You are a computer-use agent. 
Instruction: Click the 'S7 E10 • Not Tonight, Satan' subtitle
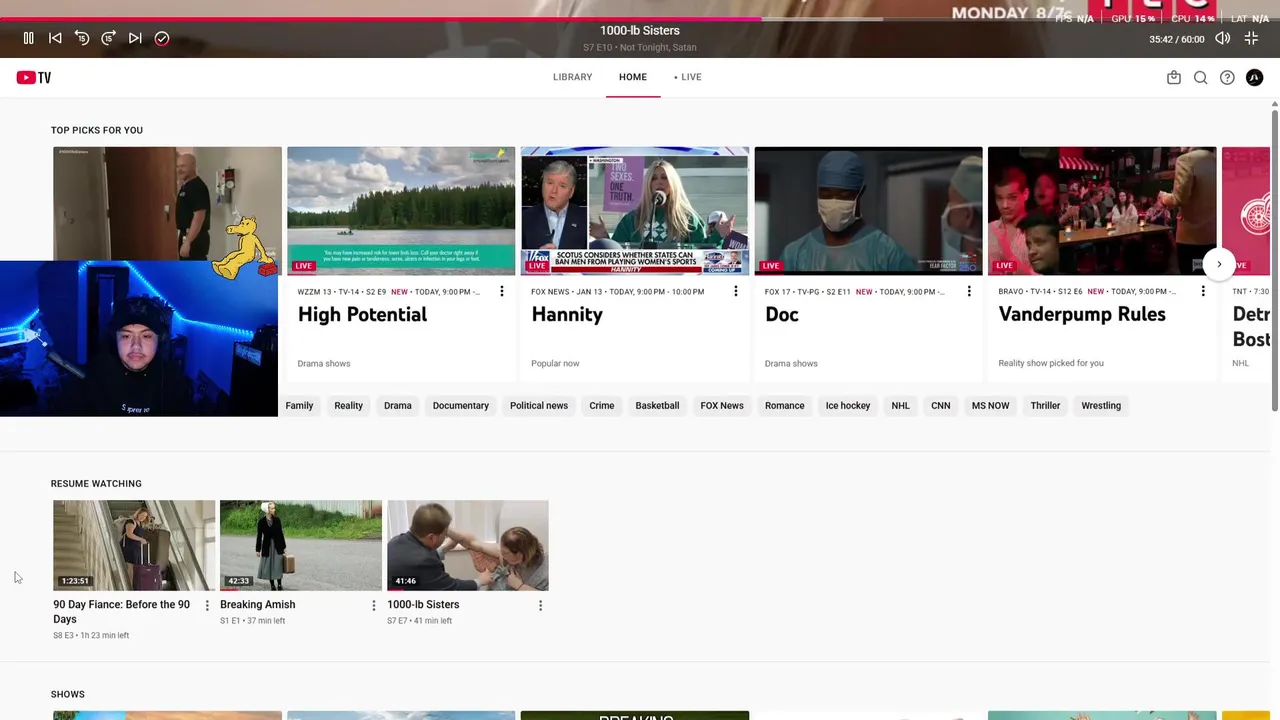[640, 48]
